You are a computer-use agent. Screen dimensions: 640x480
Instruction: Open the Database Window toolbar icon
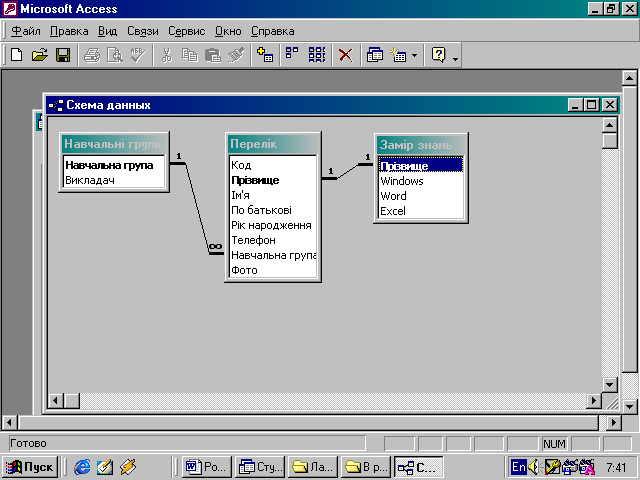(375, 55)
